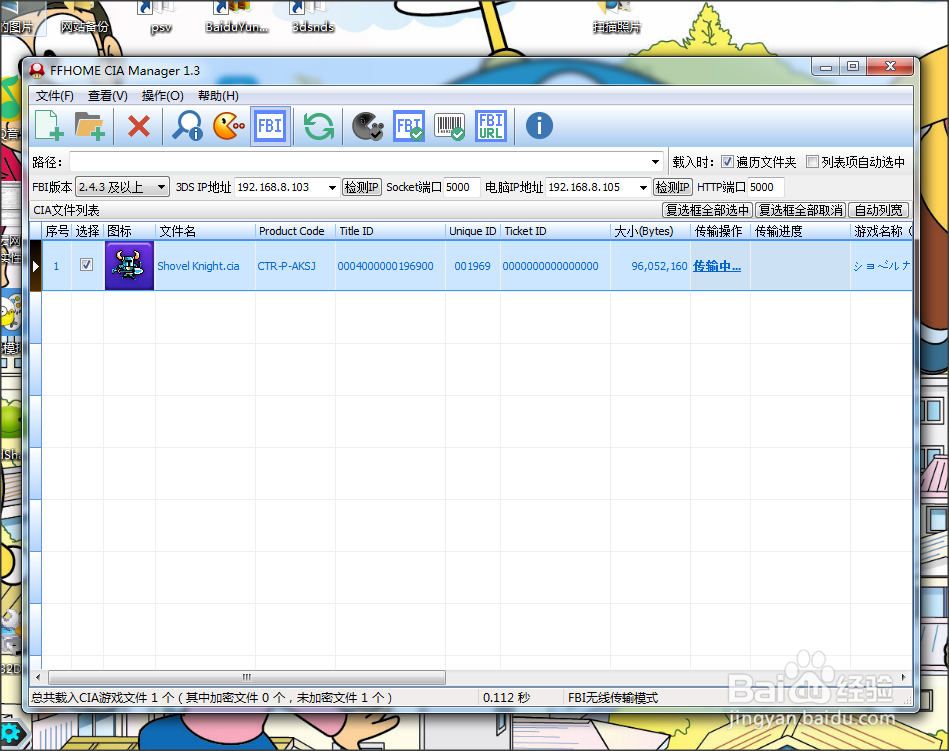The height and width of the screenshot is (751, 949).
Task: Click the 大小(Bytes) column header
Action: coord(650,231)
